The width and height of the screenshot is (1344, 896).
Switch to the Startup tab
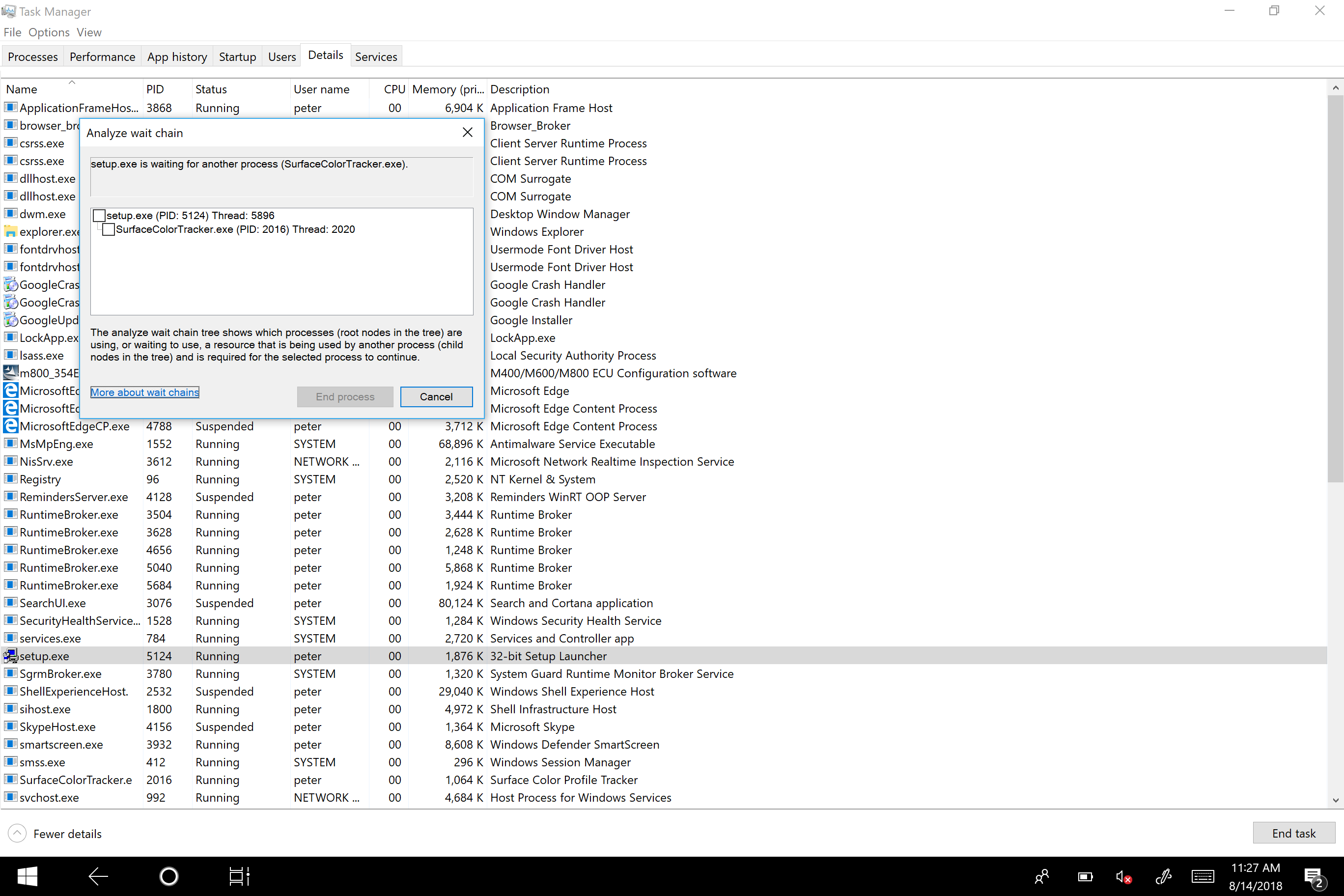tap(237, 56)
